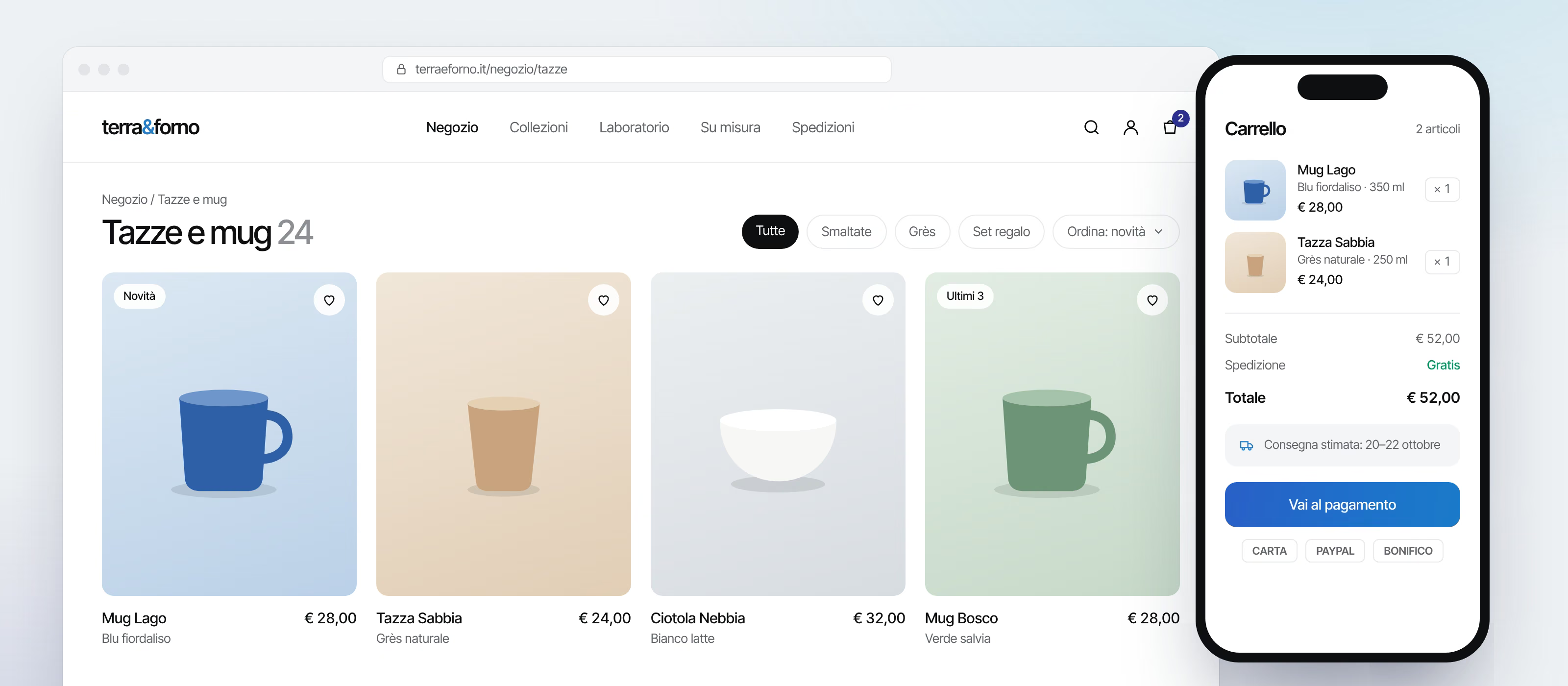This screenshot has width=1568, height=686.
Task: Open the Spedizioni menu item
Action: (x=823, y=127)
